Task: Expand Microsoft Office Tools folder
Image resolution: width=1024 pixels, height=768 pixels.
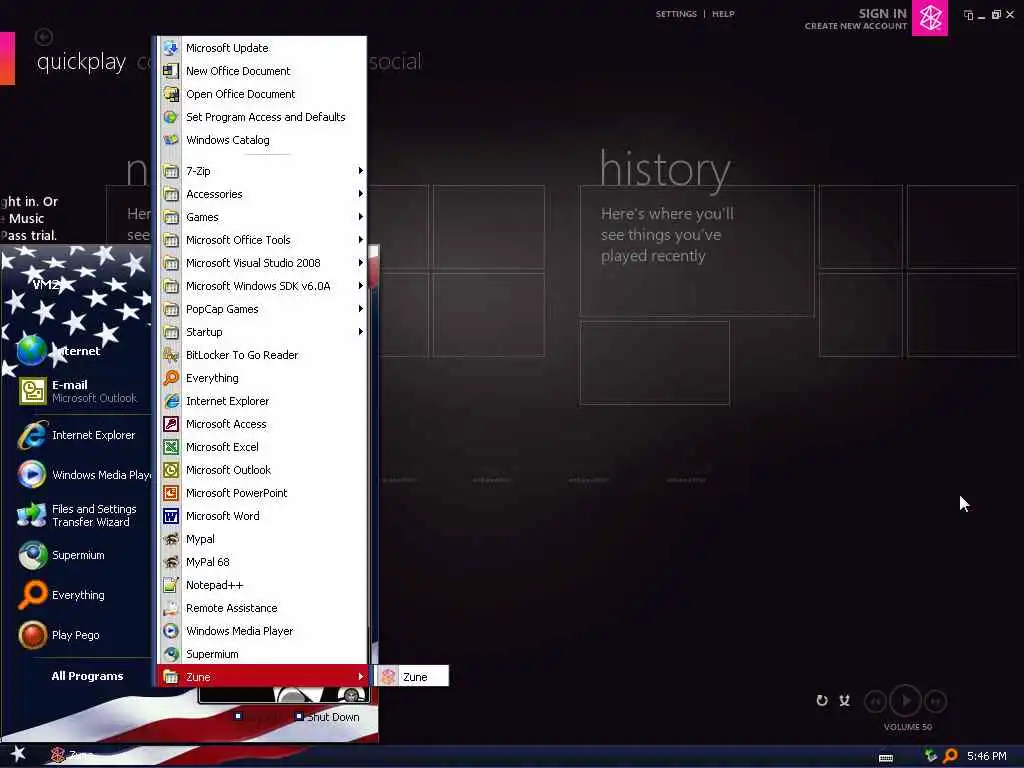Action: point(262,240)
